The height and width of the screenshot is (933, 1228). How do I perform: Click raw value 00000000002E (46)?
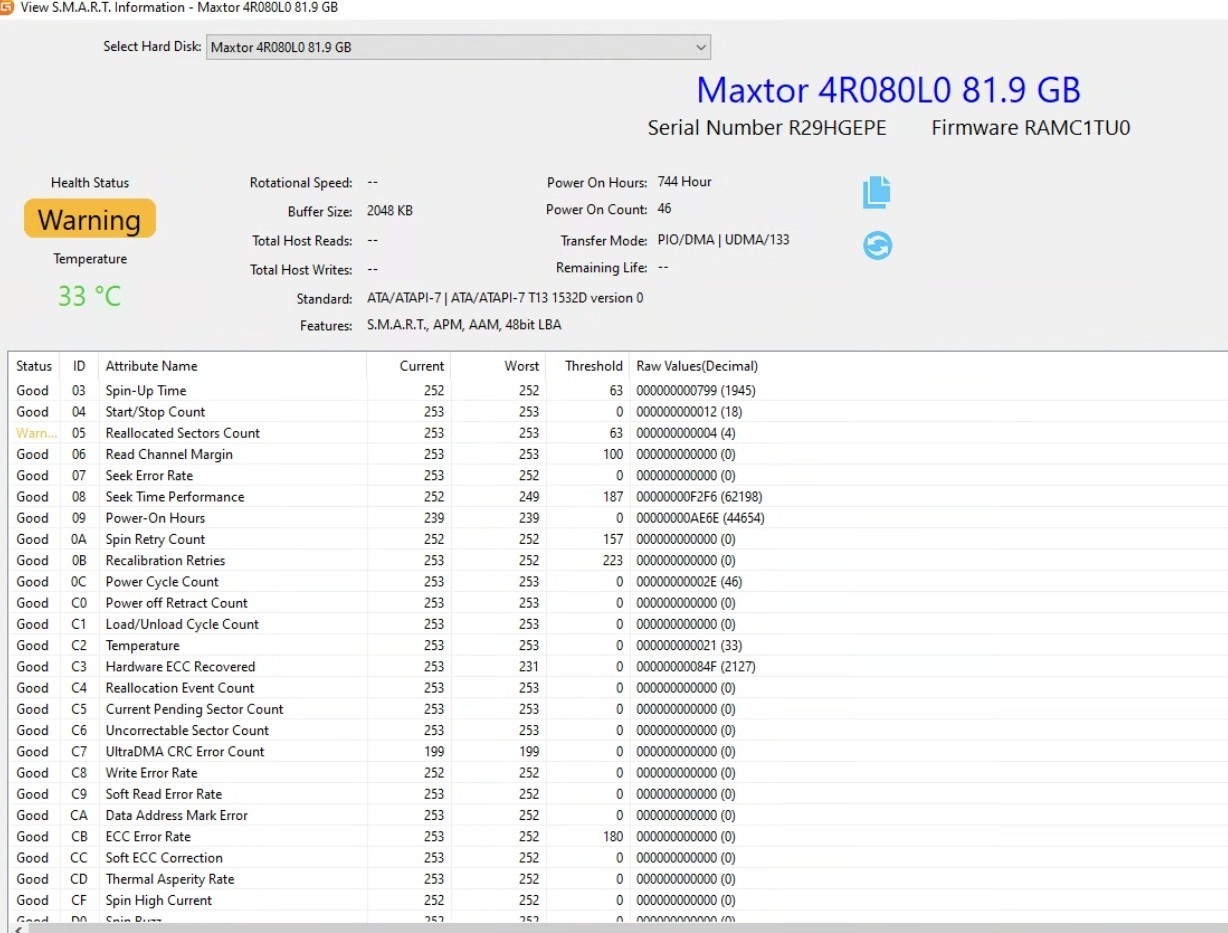(689, 582)
